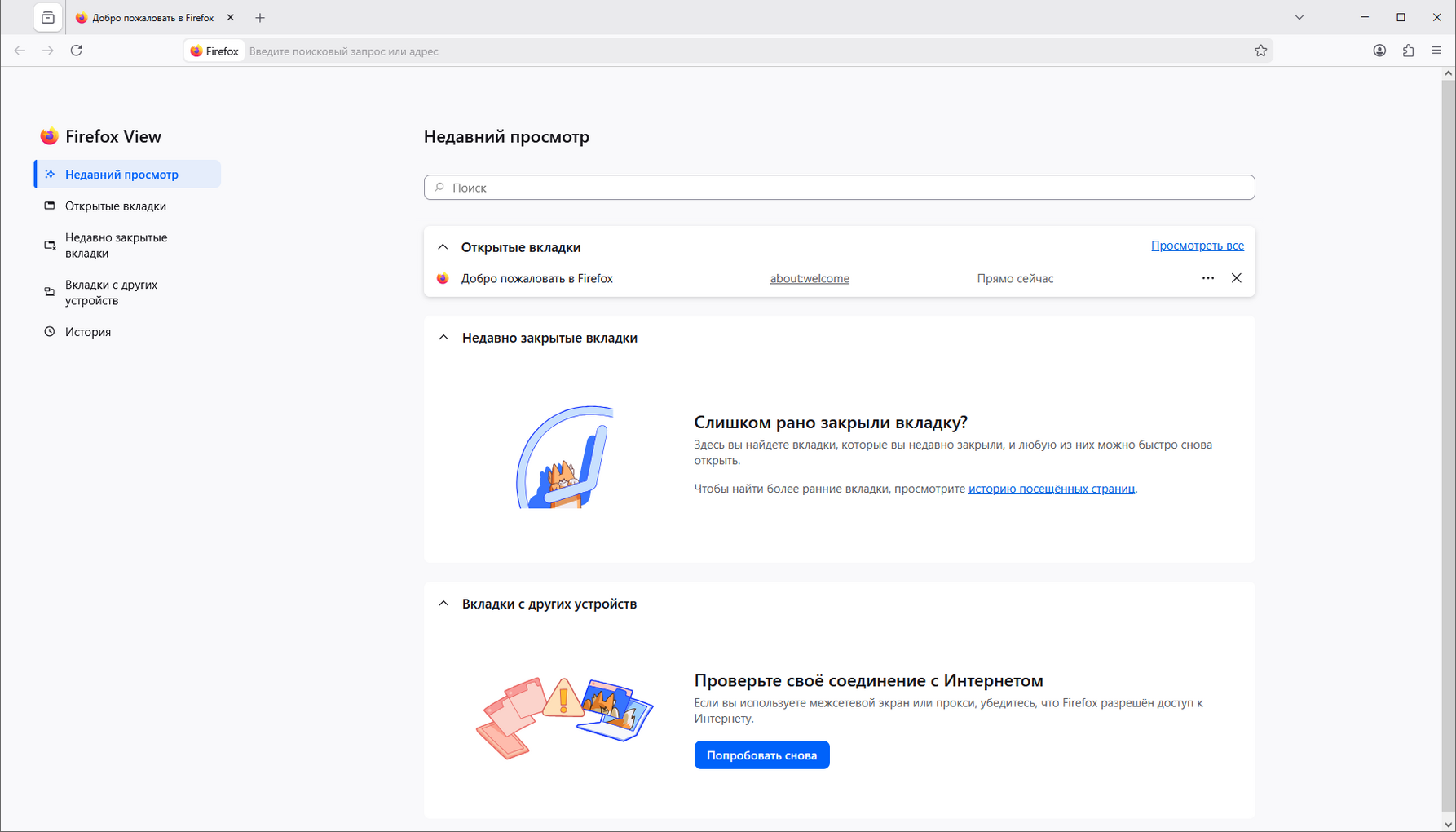Go forward to the next page
The image size is (1456, 832).
48,51
